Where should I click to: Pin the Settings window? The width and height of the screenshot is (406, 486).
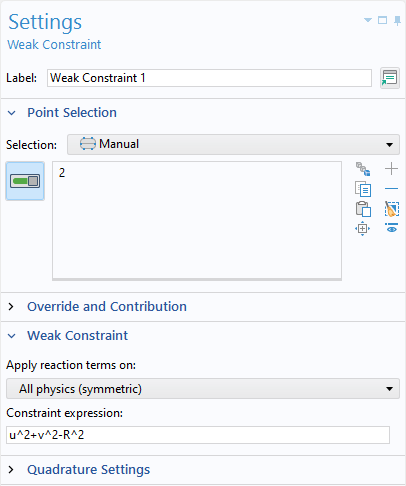[x=397, y=21]
